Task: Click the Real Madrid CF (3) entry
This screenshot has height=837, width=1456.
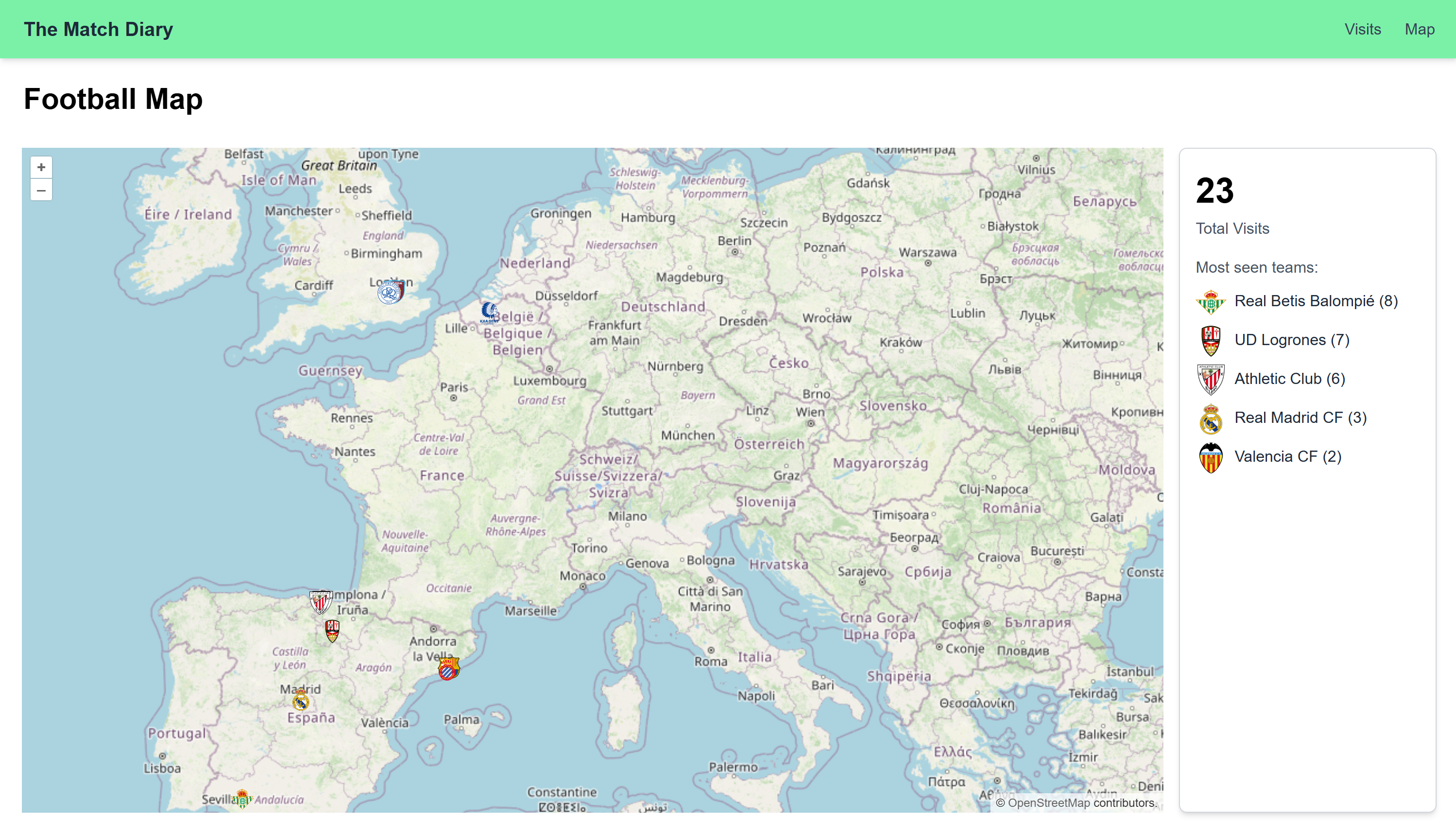Action: coord(1300,418)
